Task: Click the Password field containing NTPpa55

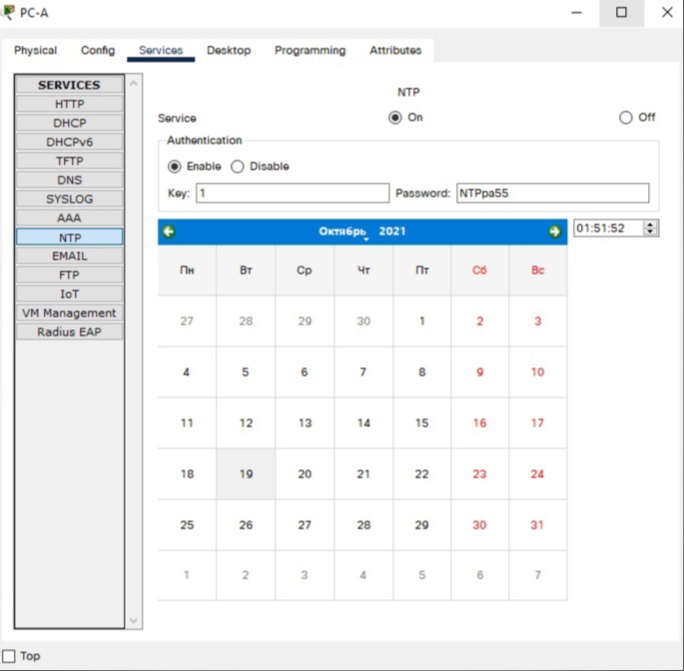Action: point(553,193)
